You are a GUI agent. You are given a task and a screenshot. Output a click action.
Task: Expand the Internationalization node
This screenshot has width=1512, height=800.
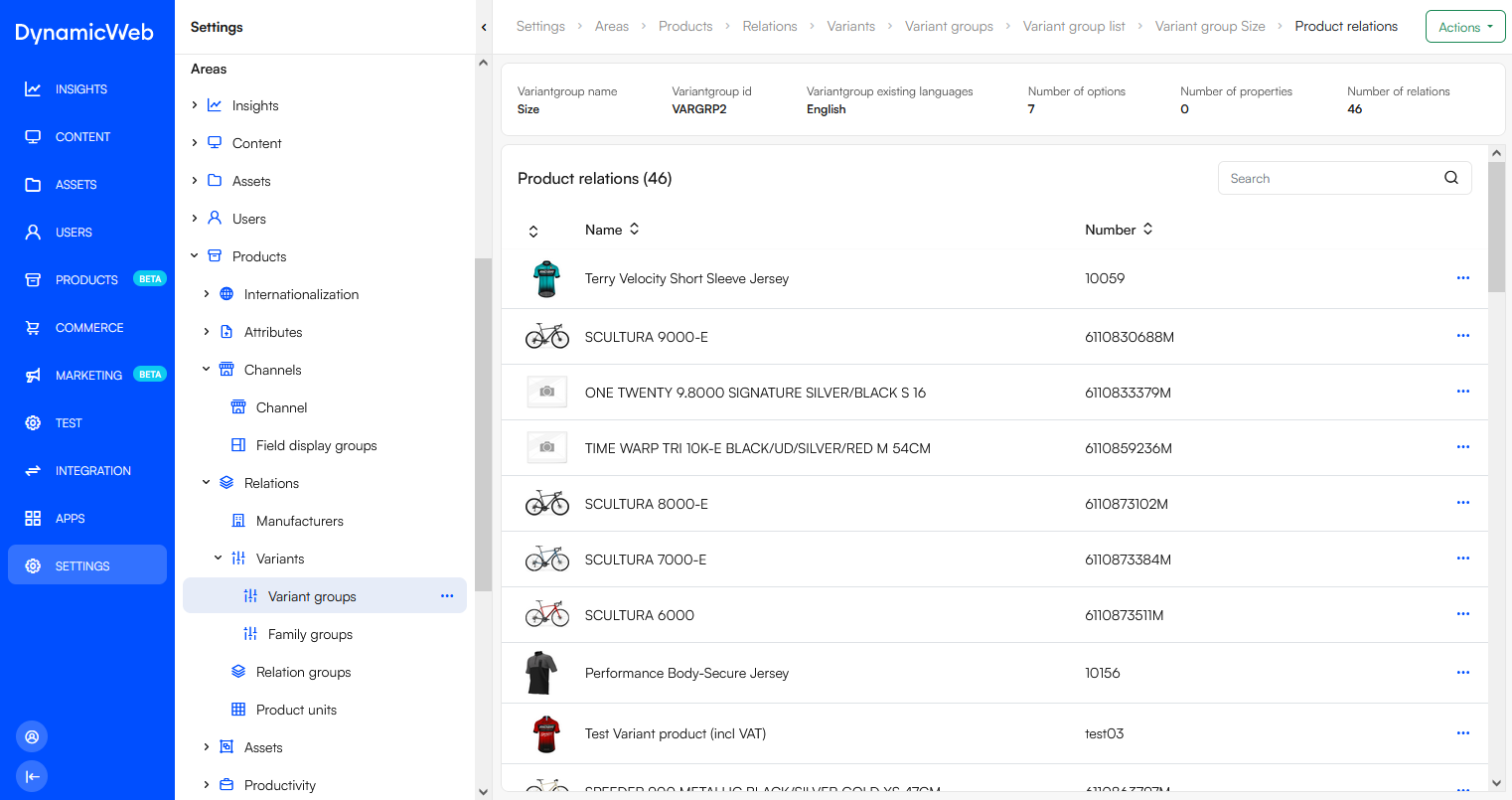(x=207, y=294)
